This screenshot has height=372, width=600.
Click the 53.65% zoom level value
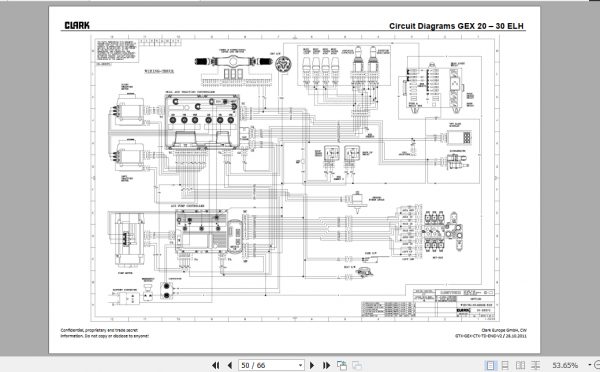click(565, 365)
